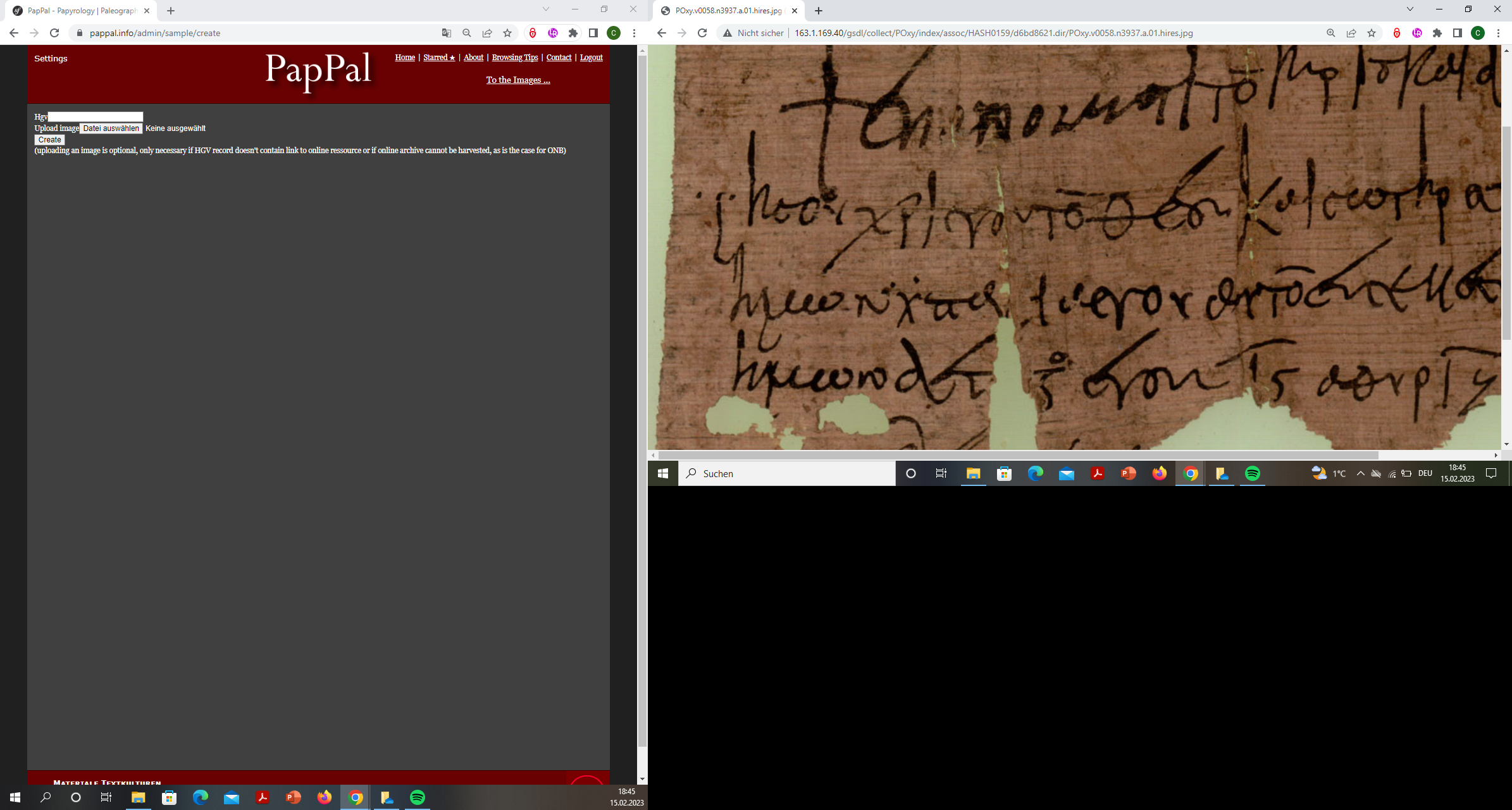
Task: Click the POxy image address bar URL
Action: click(x=993, y=33)
